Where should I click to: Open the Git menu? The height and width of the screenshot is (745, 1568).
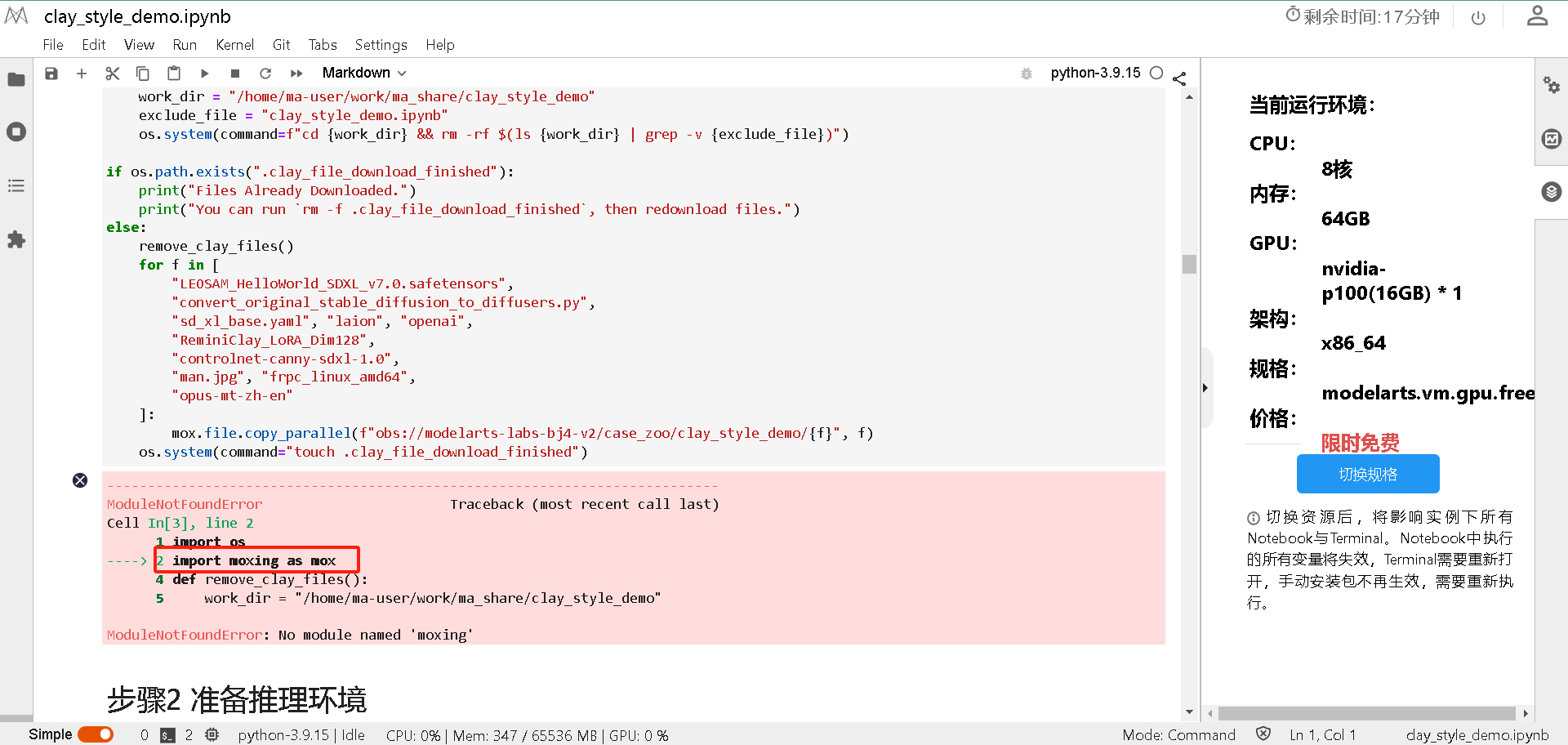tap(282, 45)
